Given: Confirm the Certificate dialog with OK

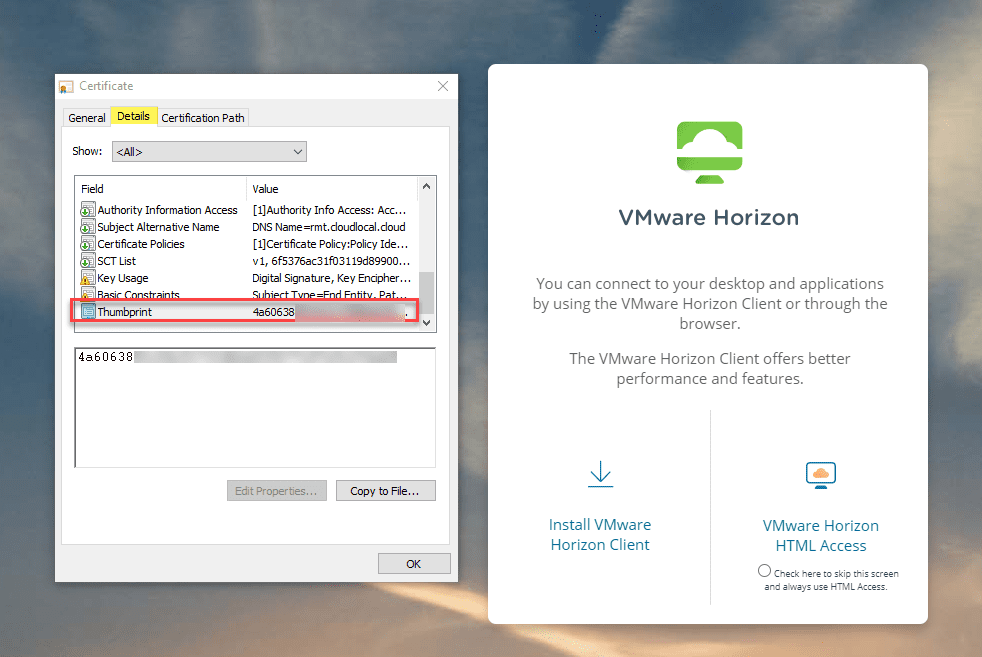Looking at the screenshot, I should click(x=414, y=564).
